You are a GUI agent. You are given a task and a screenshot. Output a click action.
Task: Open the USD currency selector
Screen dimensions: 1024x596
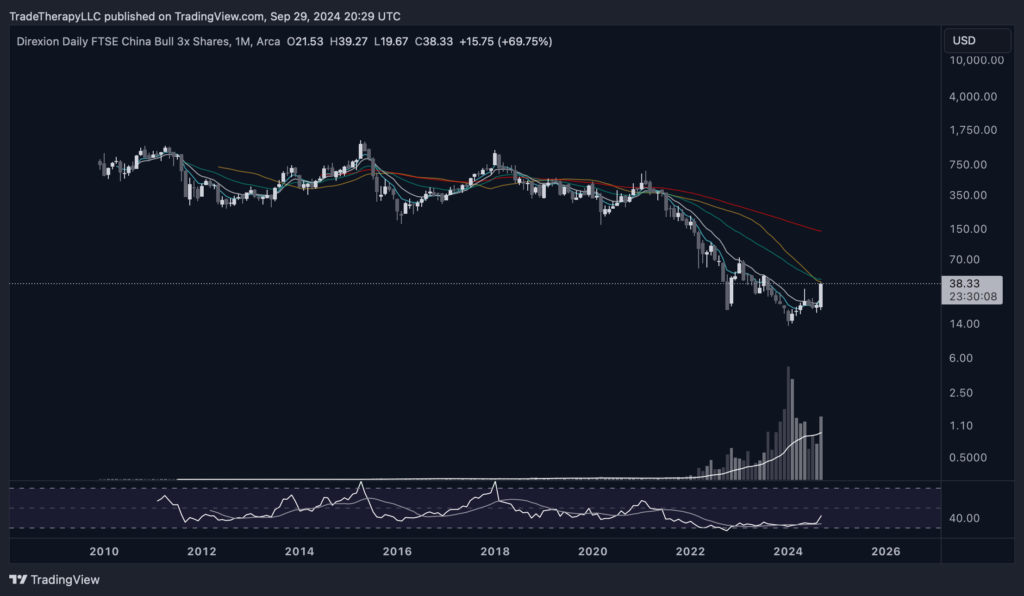[x=965, y=41]
